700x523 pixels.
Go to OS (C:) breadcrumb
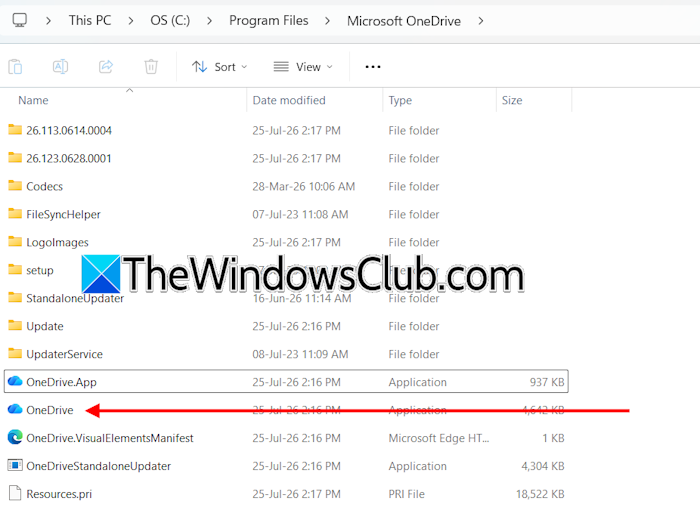point(170,21)
